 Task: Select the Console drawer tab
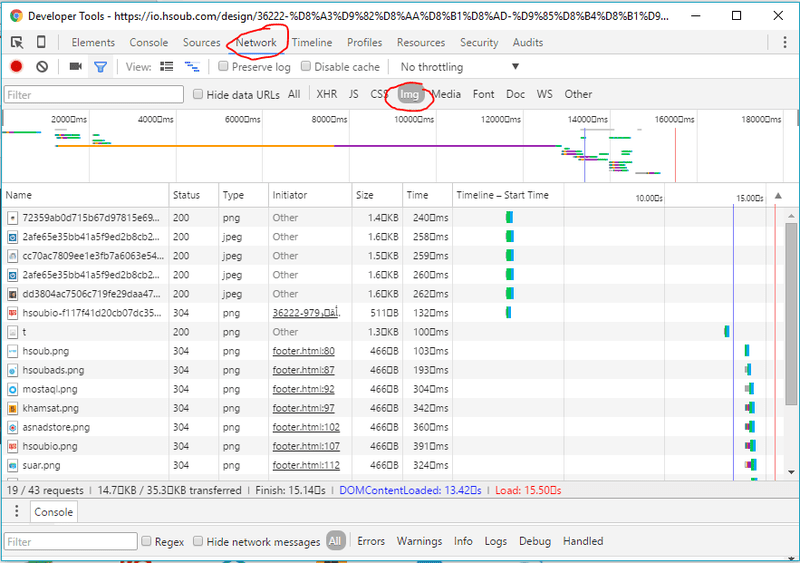tap(54, 512)
